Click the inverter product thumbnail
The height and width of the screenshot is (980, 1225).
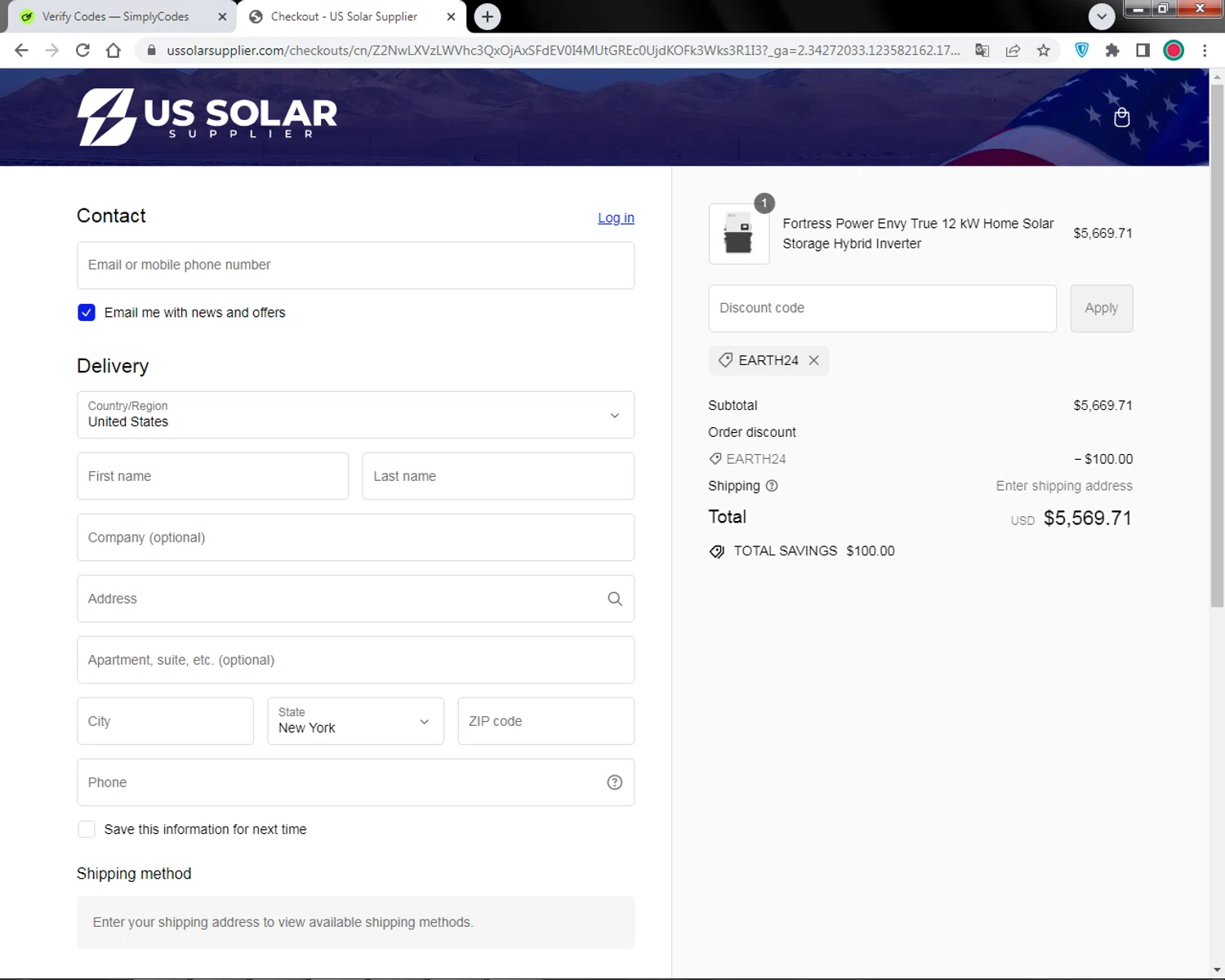tap(739, 234)
